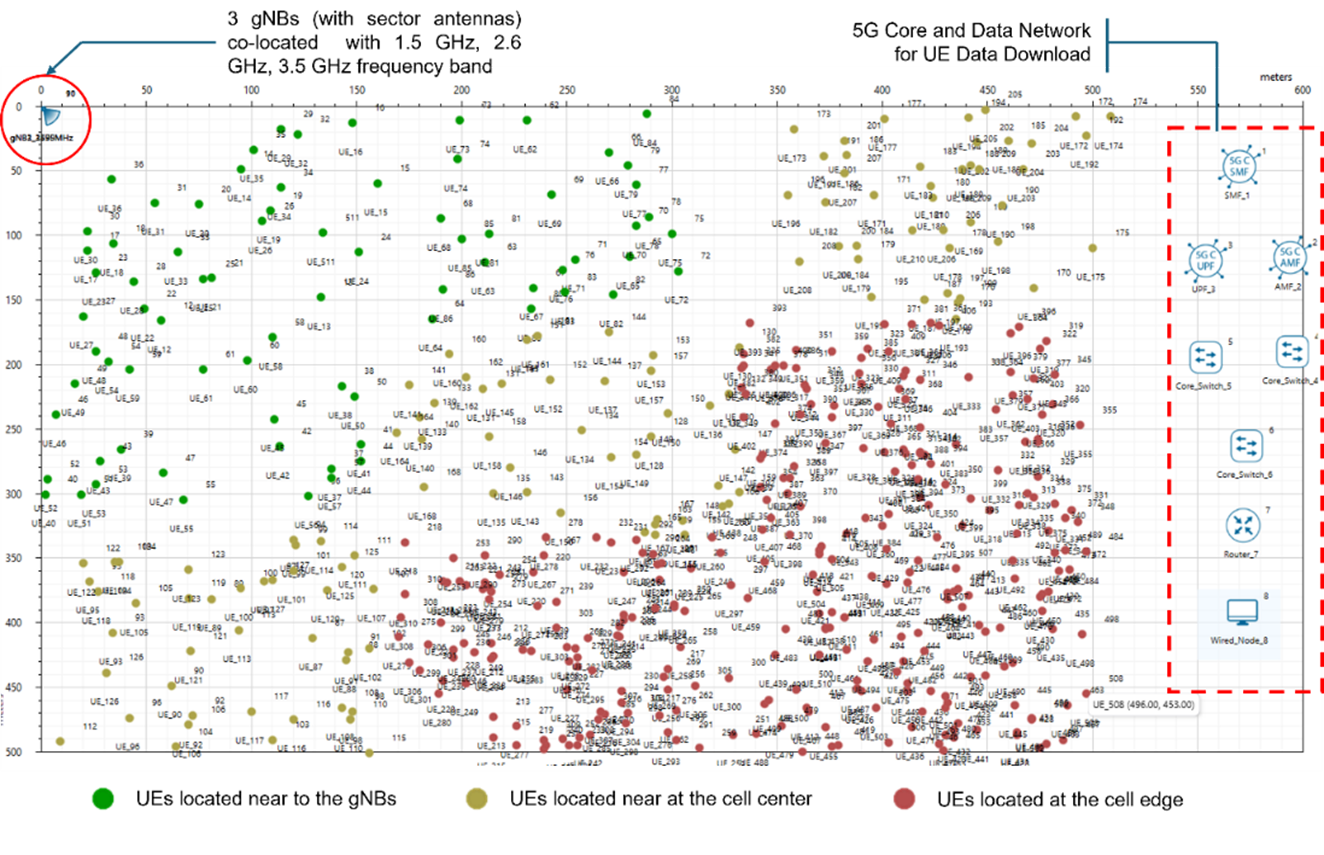Screen dimensions: 1324x855
Task: Select the Core_Switch_5 icon
Action: tap(1207, 356)
